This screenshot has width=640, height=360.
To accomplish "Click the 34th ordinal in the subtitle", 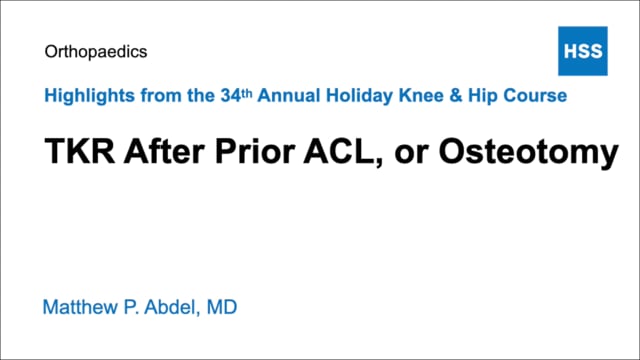I will pos(236,95).
